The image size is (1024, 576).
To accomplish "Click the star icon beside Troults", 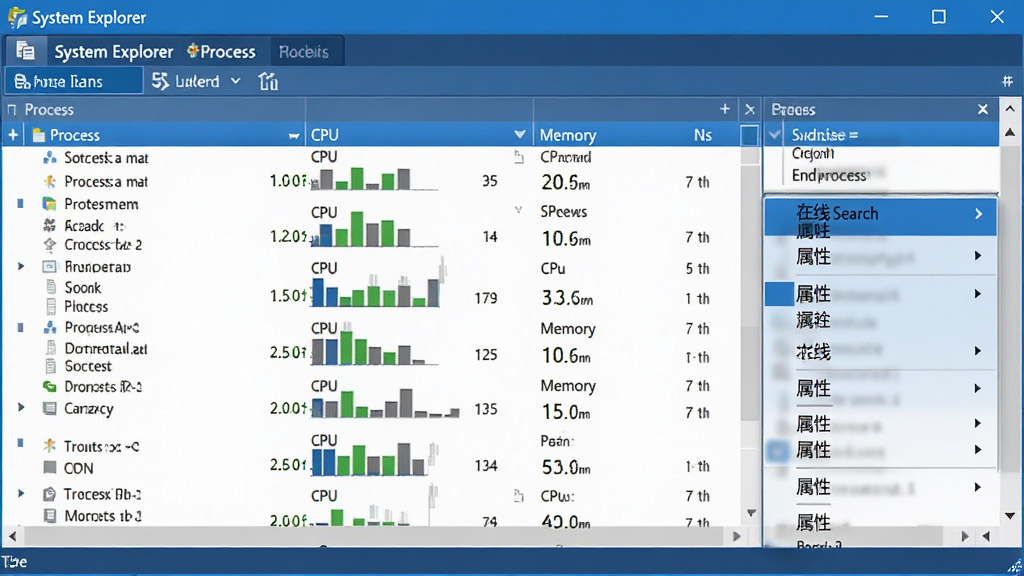I will point(50,445).
